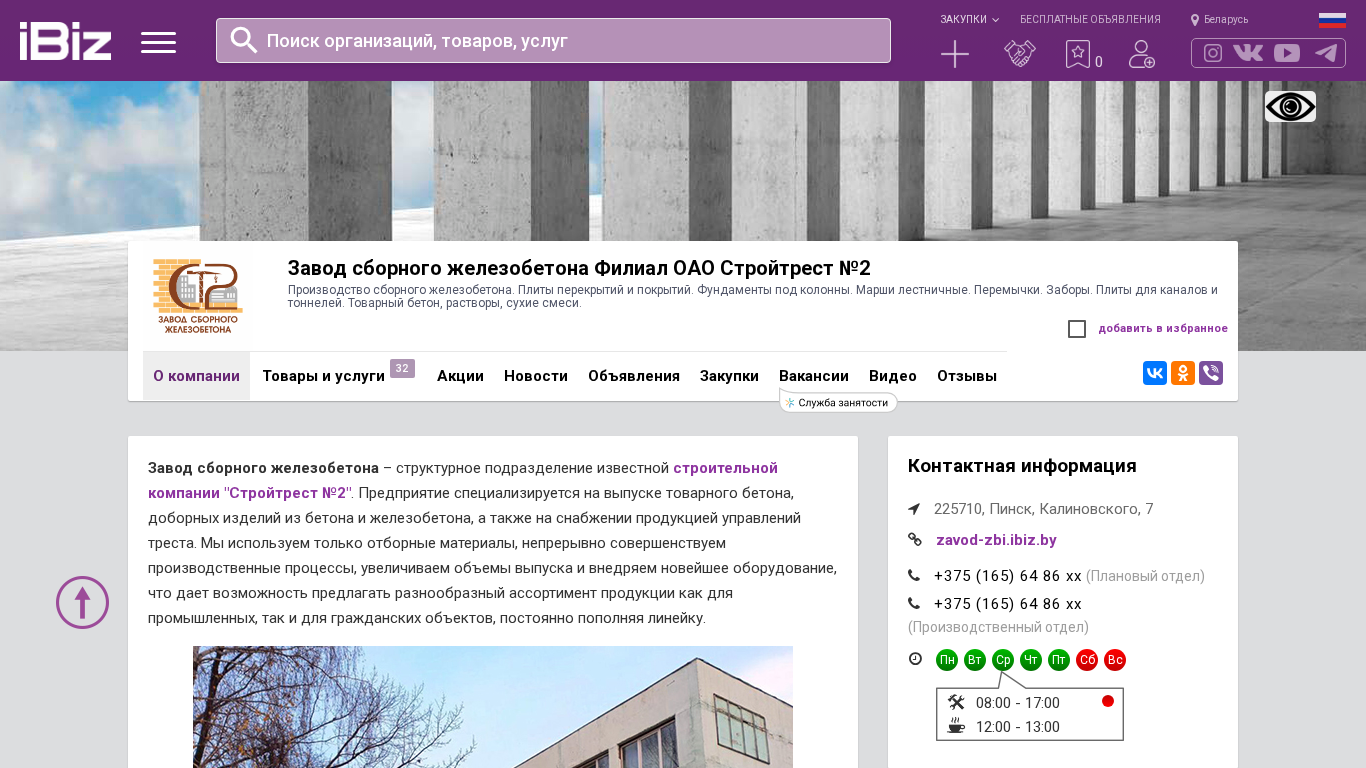
Task: Open YouTube icon in header
Action: (x=1287, y=53)
